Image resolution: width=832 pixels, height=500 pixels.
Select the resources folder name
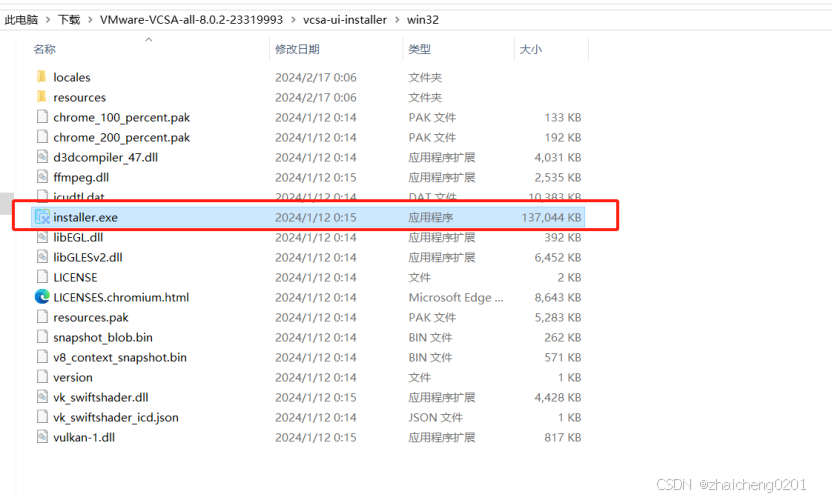coord(80,98)
